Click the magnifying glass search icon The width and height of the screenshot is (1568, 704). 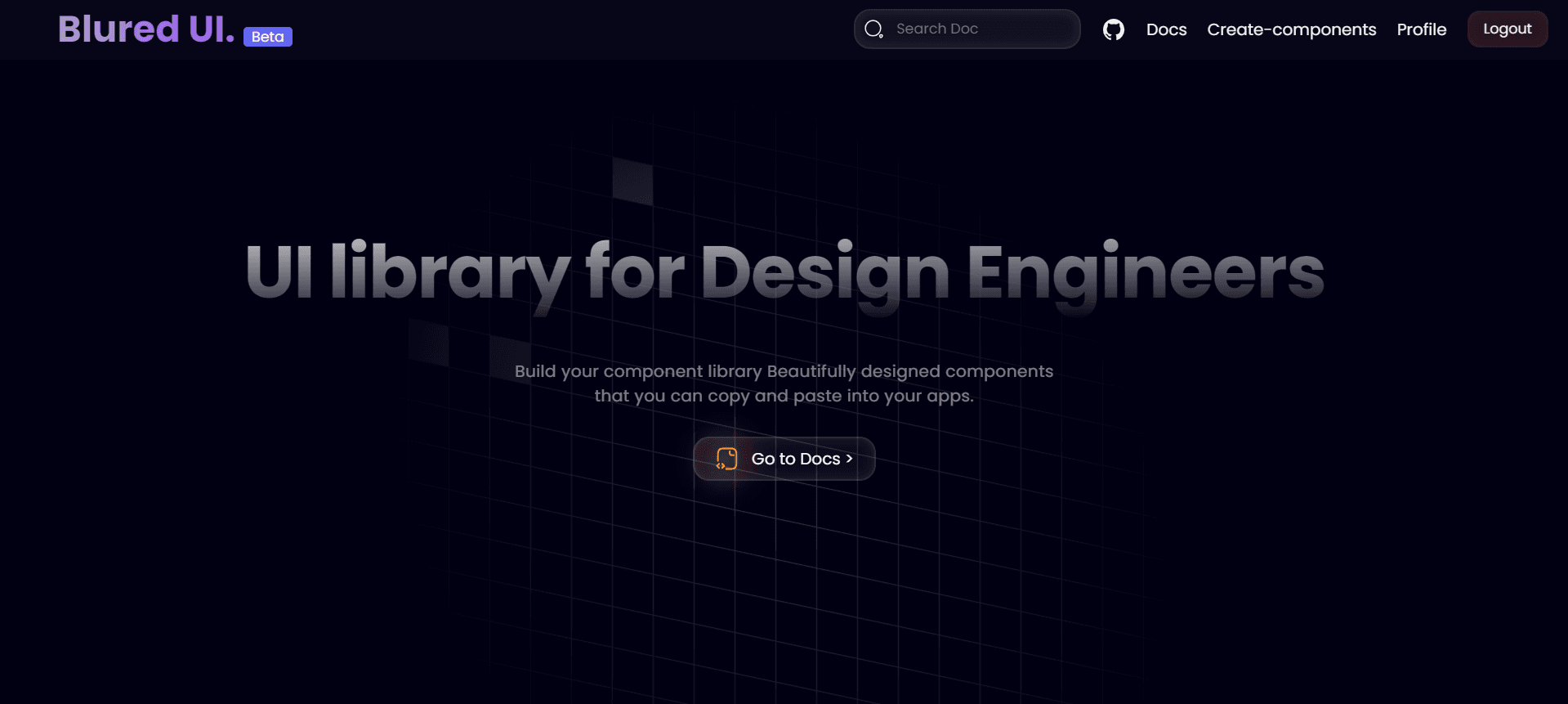click(x=873, y=29)
